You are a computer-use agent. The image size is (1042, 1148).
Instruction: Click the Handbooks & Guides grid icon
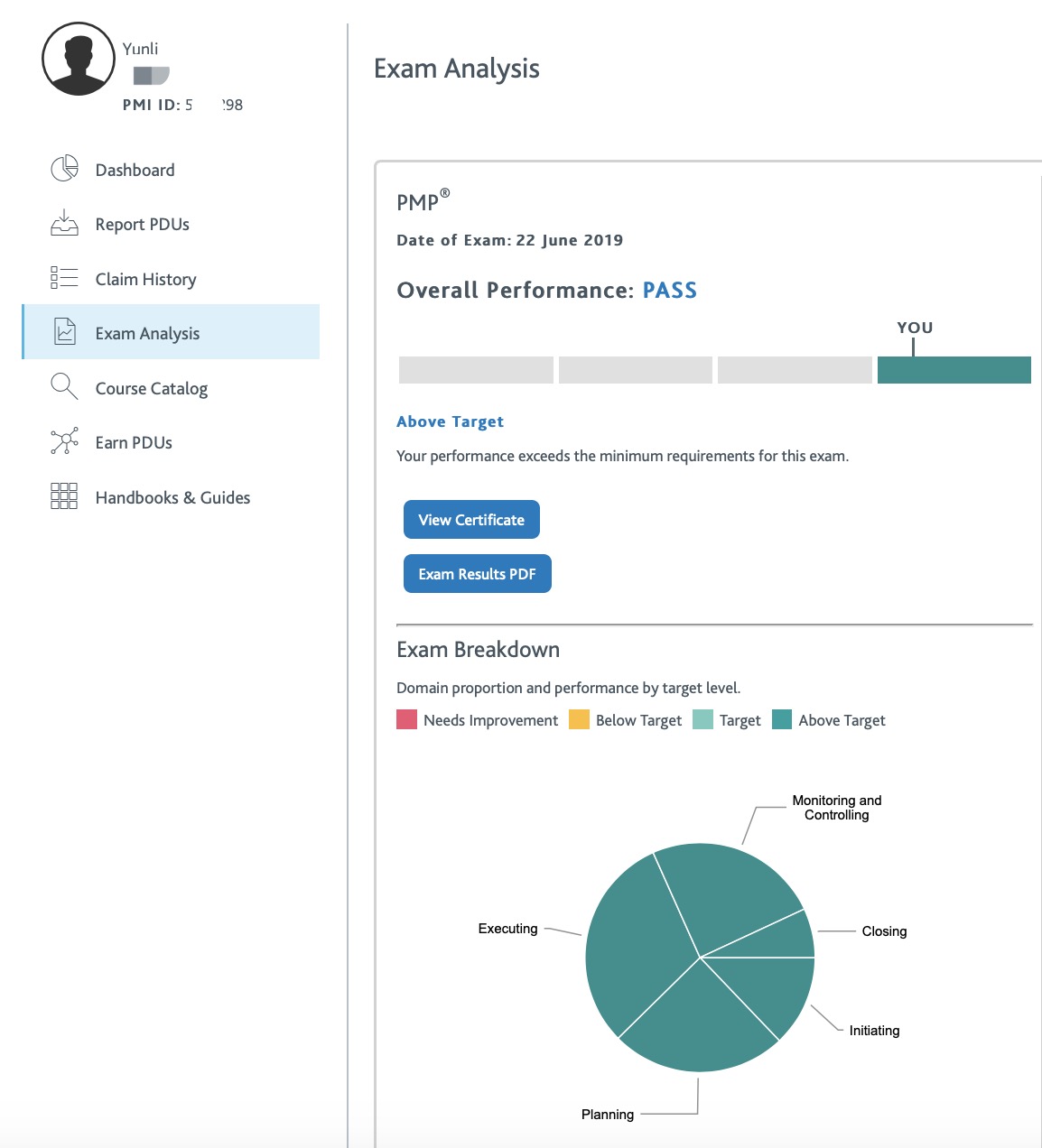coord(64,495)
